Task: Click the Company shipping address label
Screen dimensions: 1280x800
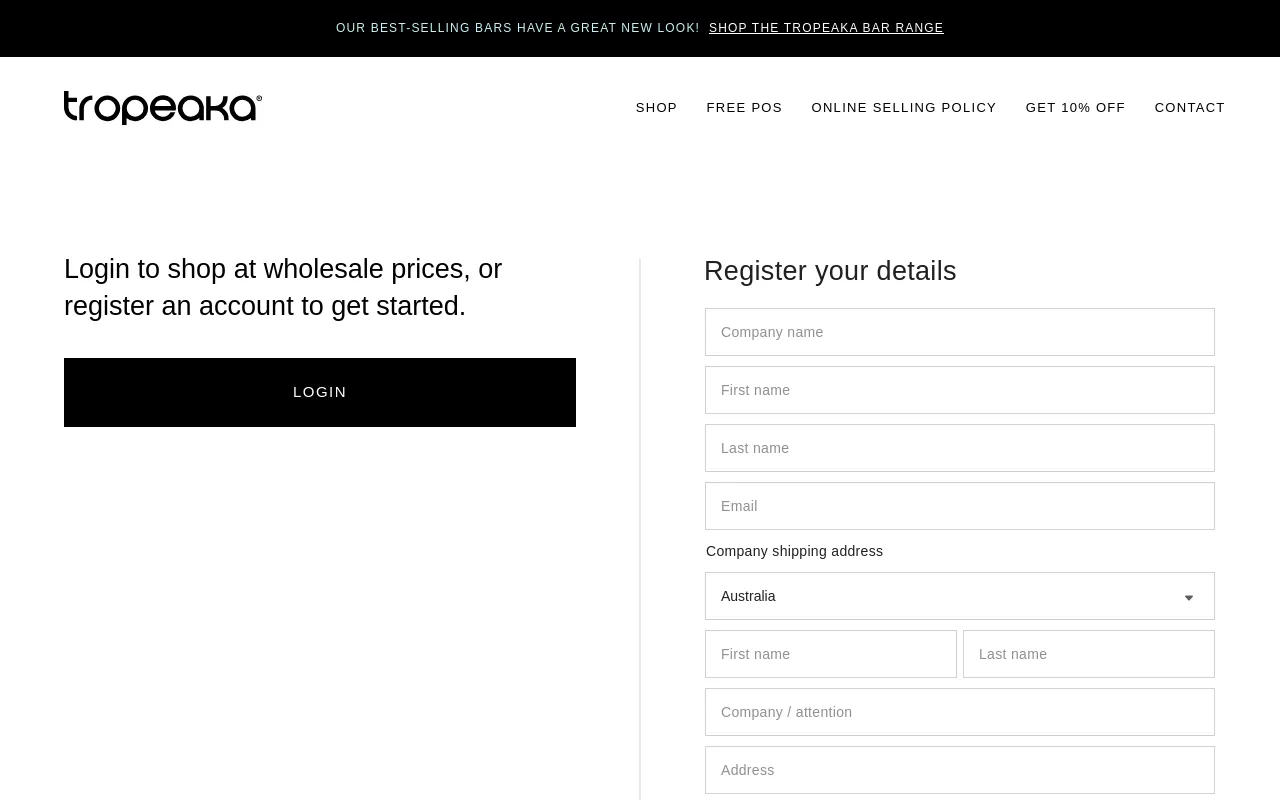Action: point(794,551)
